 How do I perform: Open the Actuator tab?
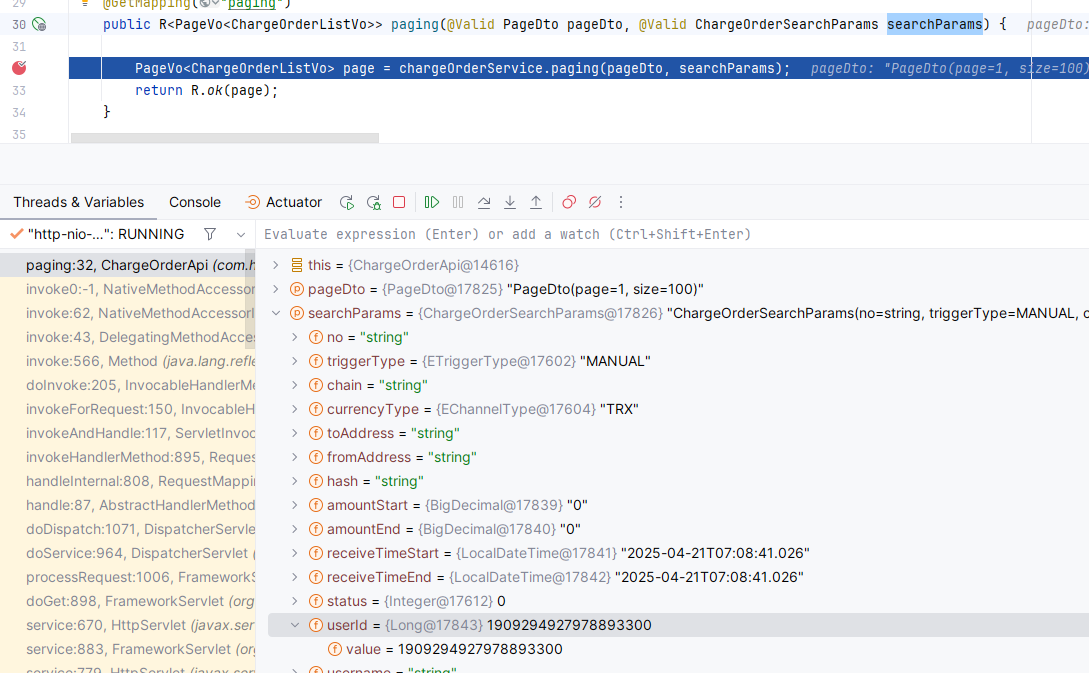point(291,202)
